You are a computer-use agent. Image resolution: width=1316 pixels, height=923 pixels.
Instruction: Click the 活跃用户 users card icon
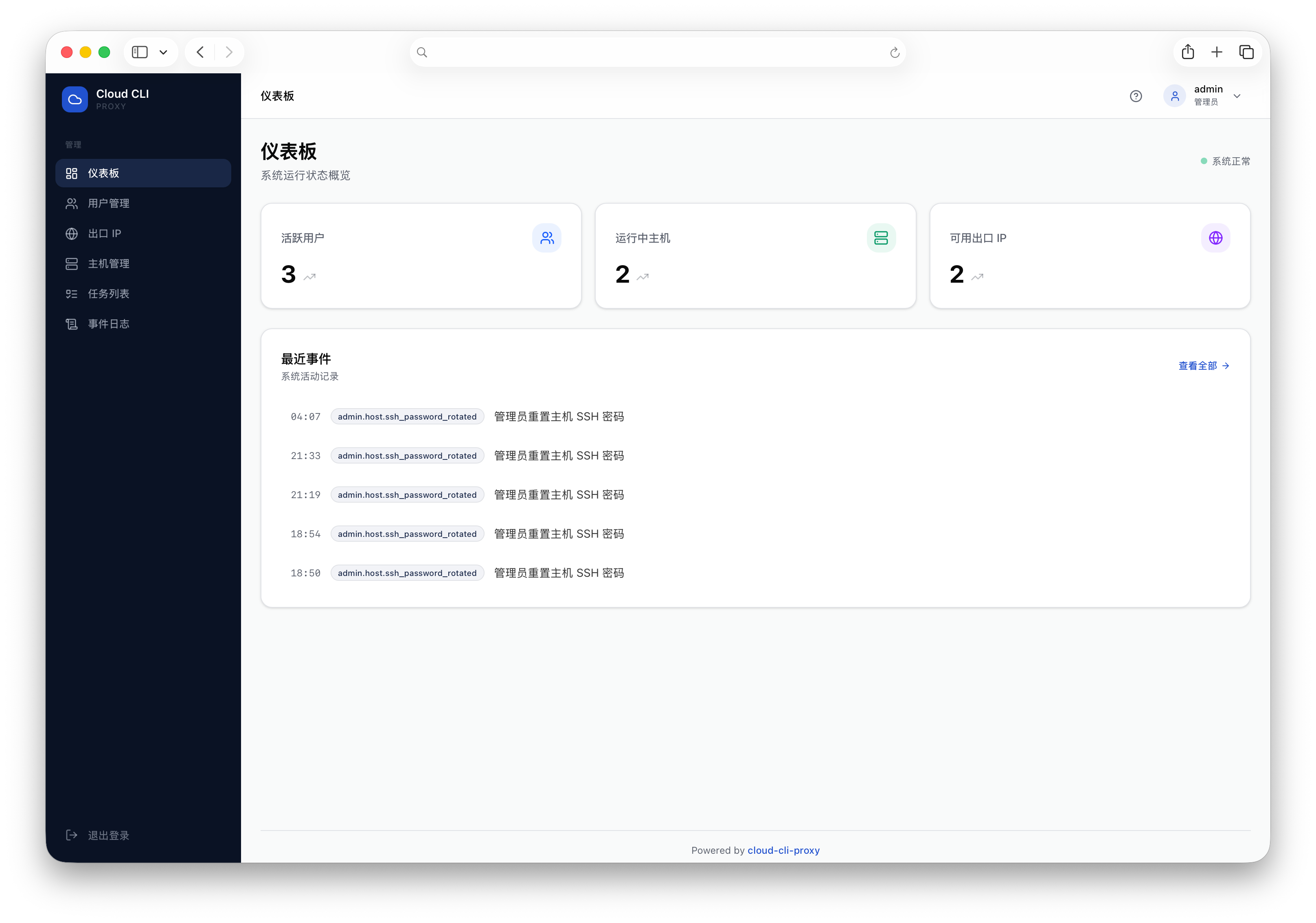[547, 238]
